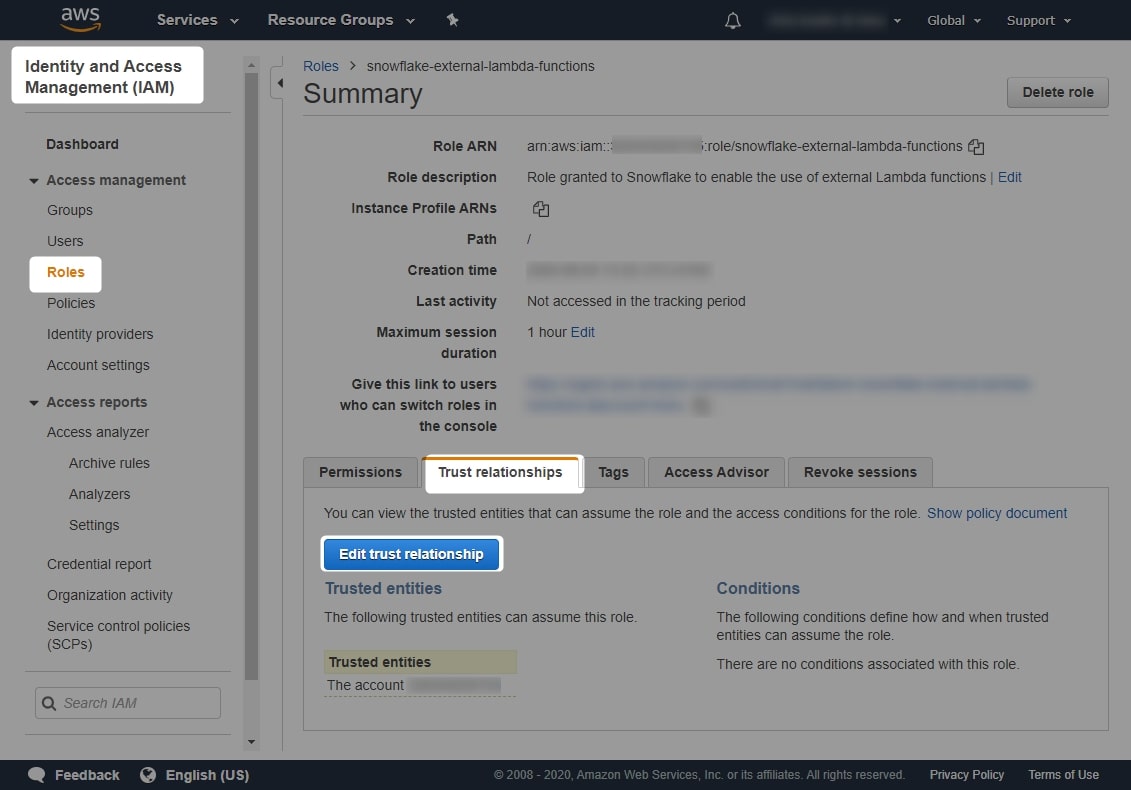Open Access analyzer page

click(98, 432)
